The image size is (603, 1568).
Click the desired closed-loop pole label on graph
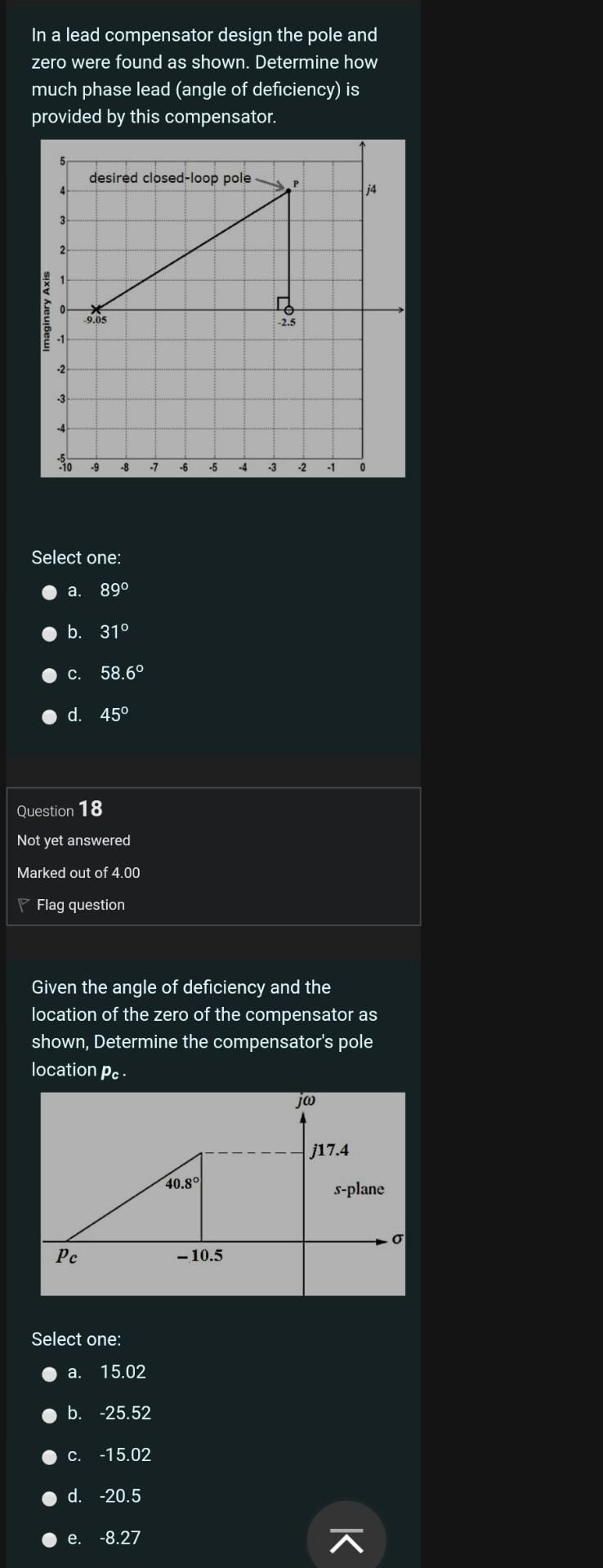[x=172, y=178]
